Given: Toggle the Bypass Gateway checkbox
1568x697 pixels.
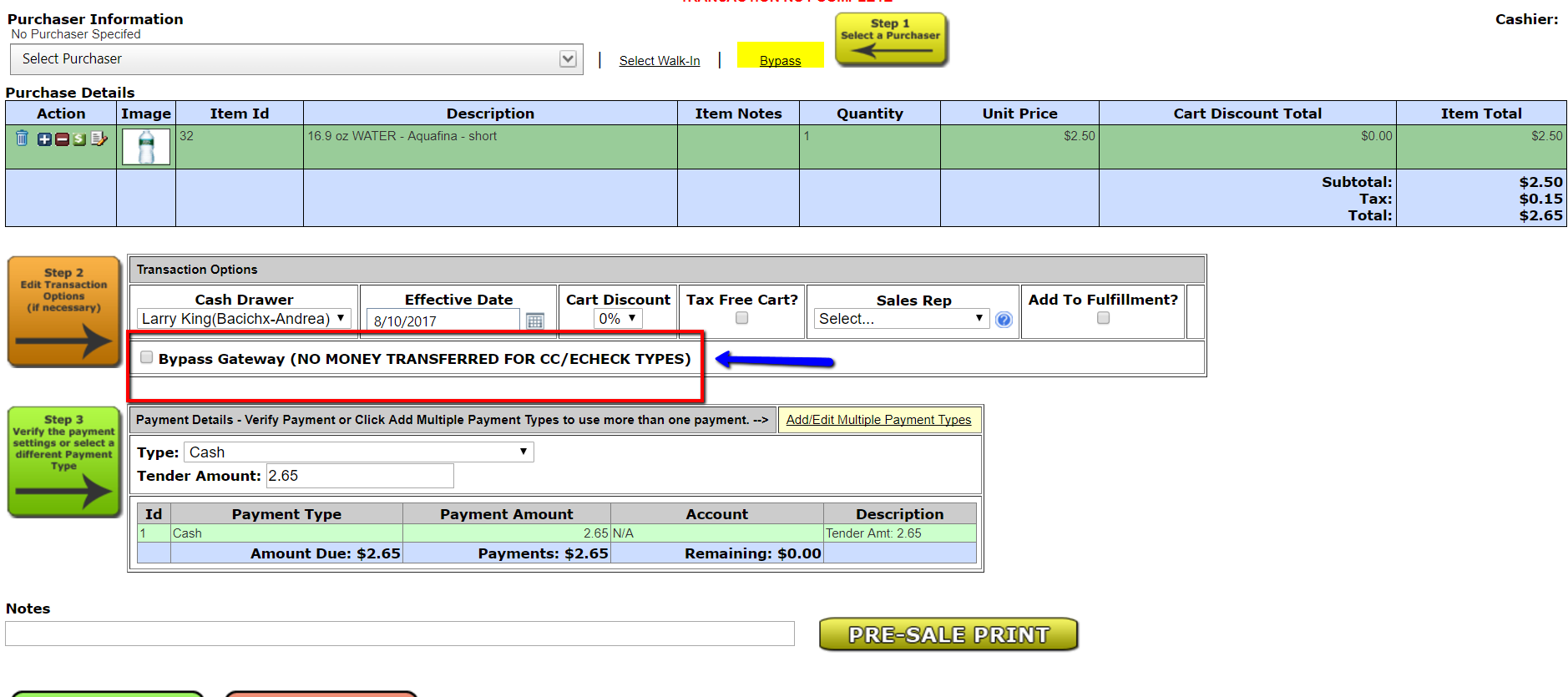Looking at the screenshot, I should click(147, 357).
